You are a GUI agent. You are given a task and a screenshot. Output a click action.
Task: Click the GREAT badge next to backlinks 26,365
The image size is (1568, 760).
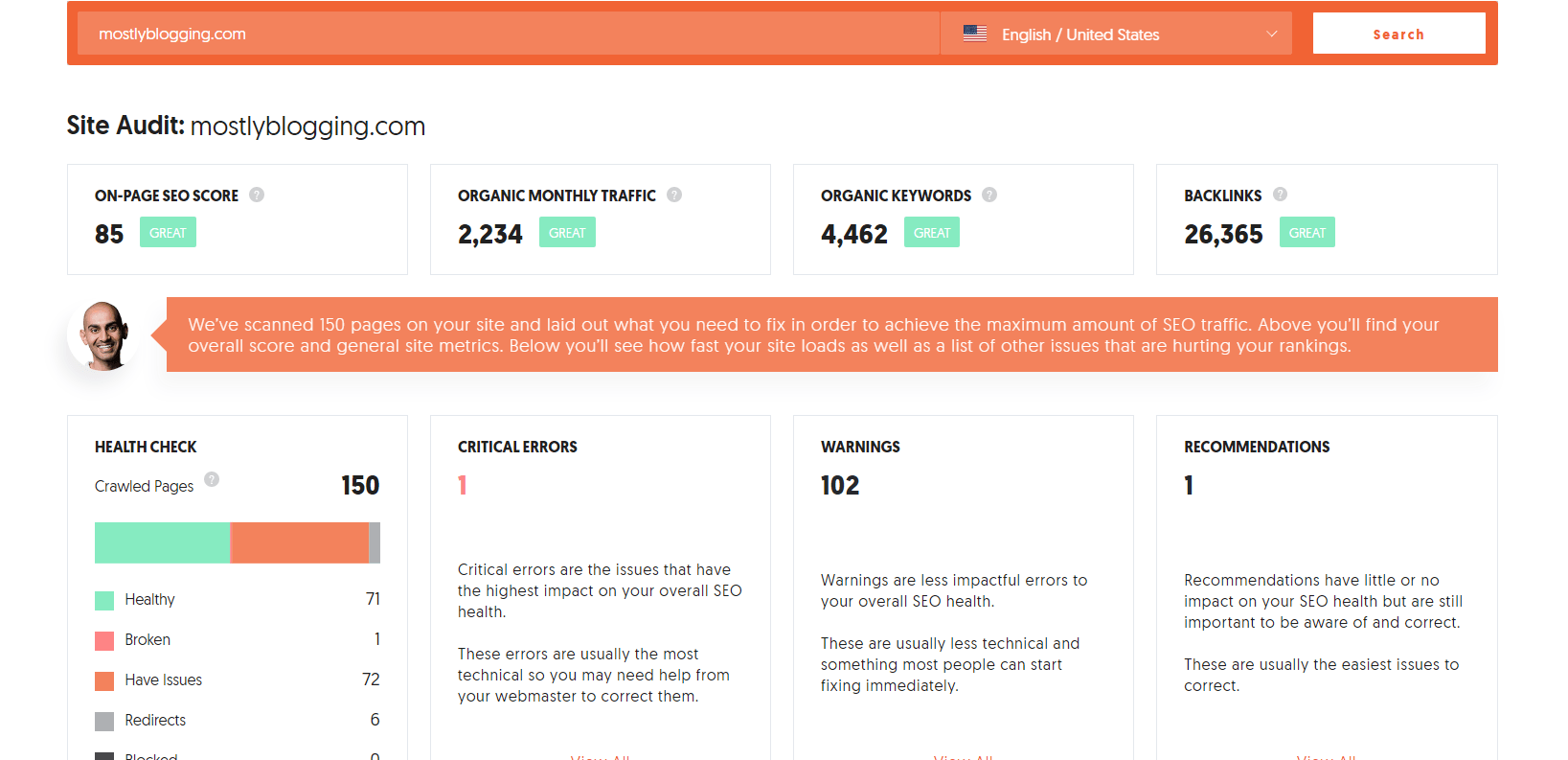[1307, 233]
